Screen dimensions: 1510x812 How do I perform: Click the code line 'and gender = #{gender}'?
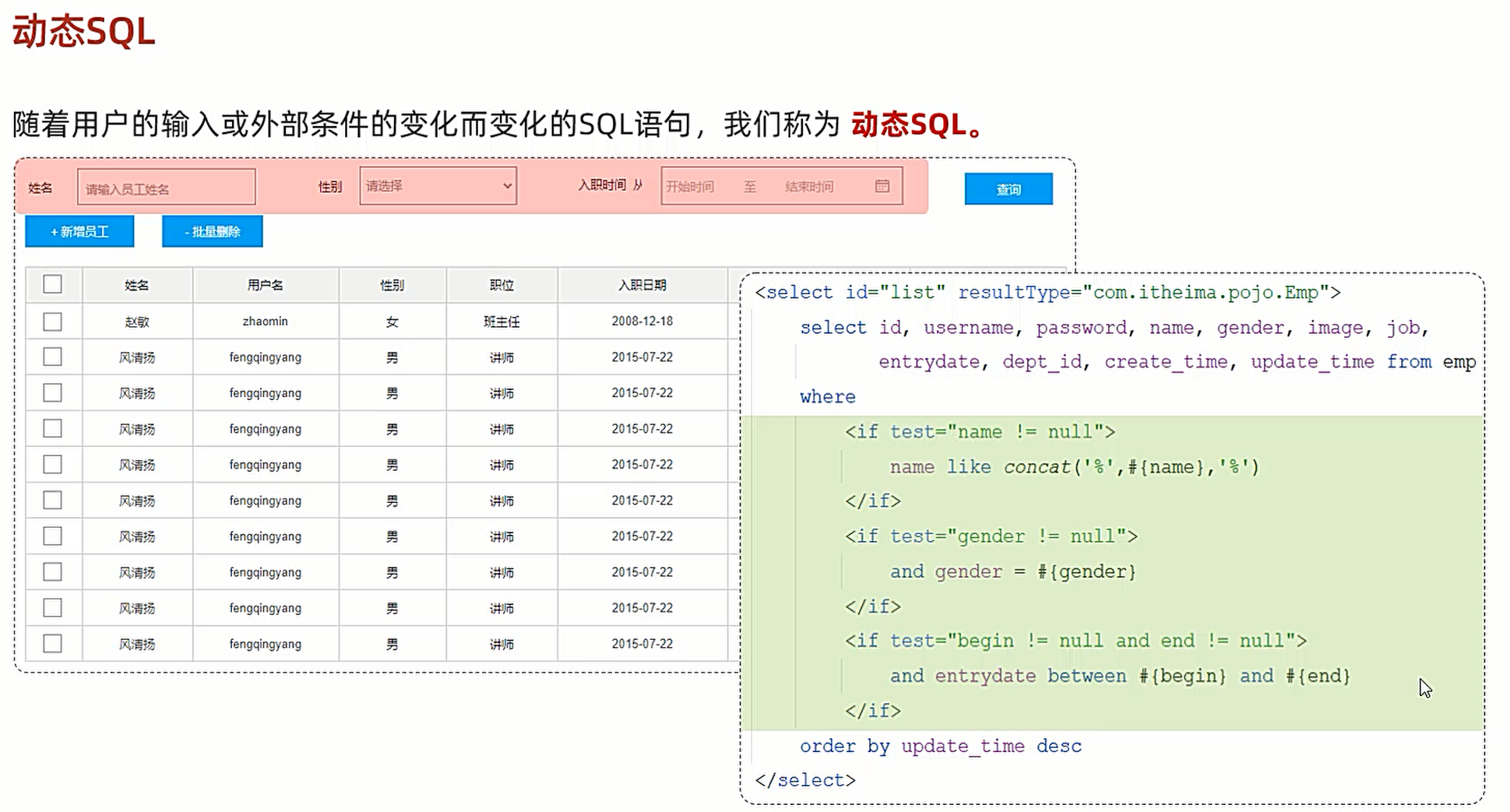(1013, 571)
